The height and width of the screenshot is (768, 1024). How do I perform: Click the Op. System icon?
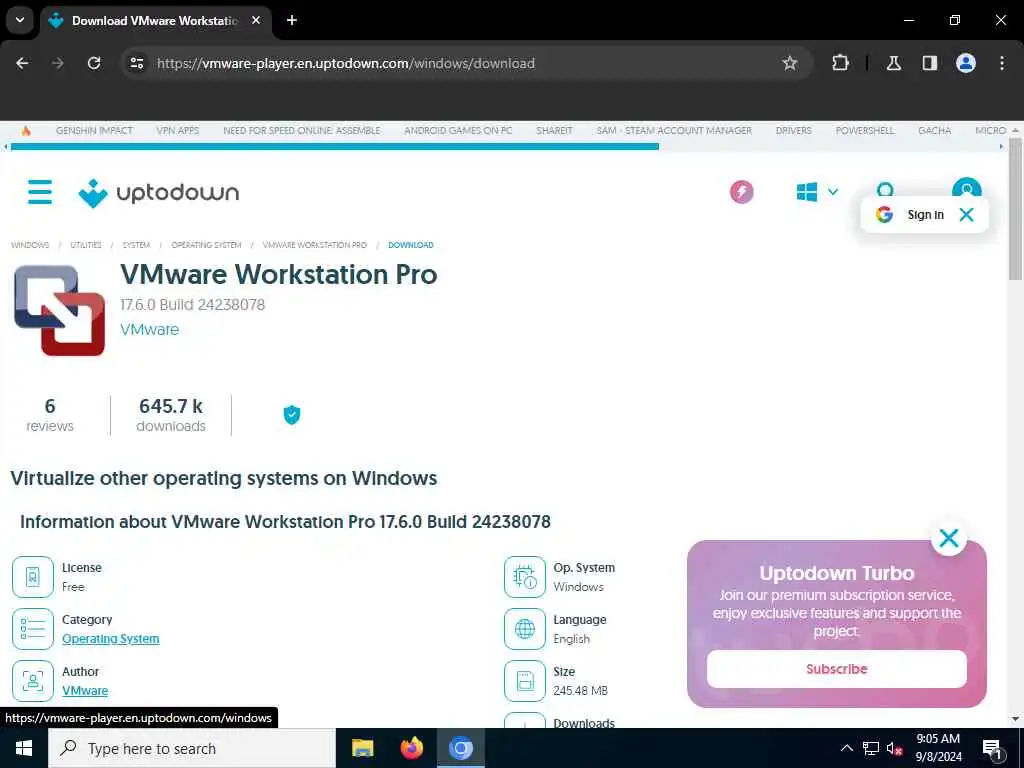point(524,577)
